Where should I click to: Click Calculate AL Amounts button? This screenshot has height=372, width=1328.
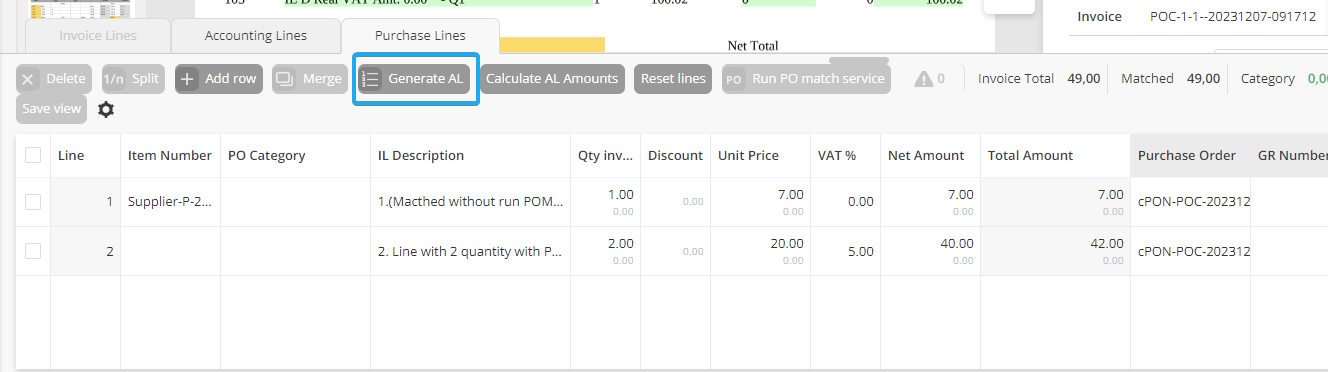tap(552, 79)
